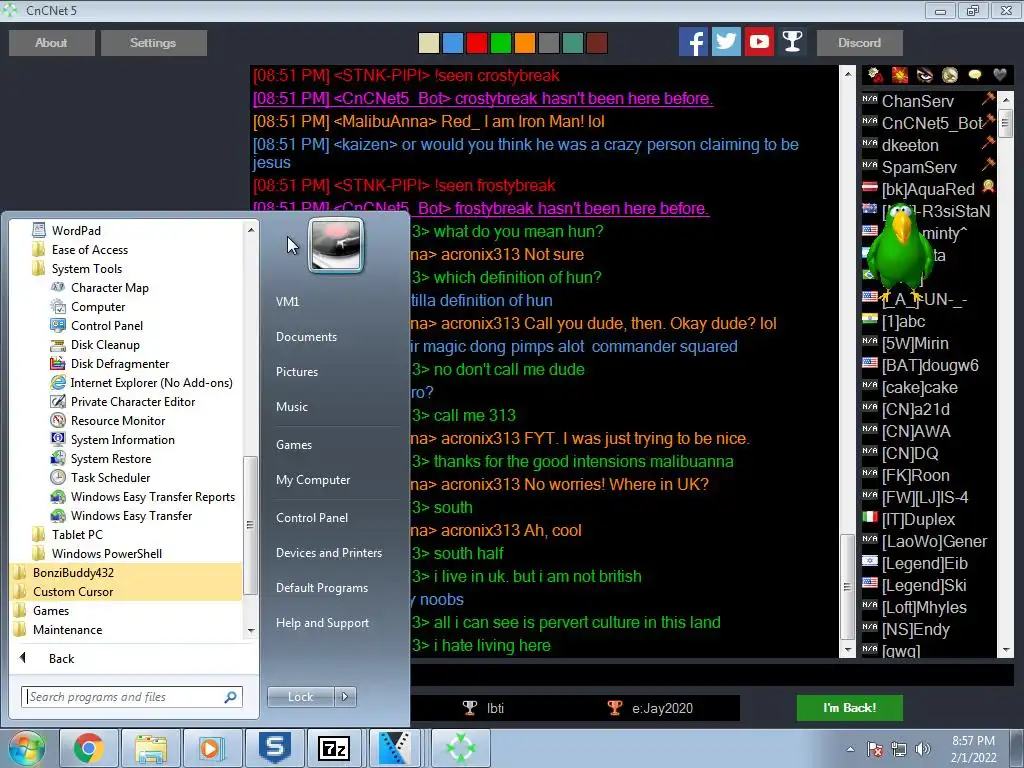Open Documents in start menu
The image size is (1024, 768).
click(x=306, y=337)
